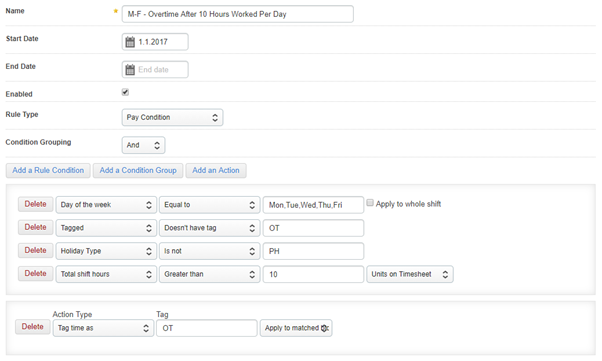Click Add a Condition Group button
The image size is (602, 361).
[138, 171]
